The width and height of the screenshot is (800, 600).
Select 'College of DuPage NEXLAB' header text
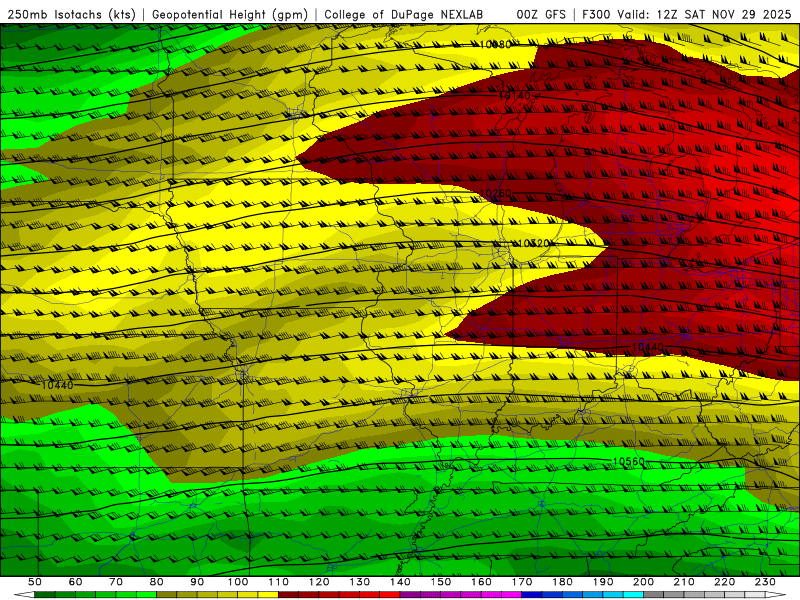[404, 14]
